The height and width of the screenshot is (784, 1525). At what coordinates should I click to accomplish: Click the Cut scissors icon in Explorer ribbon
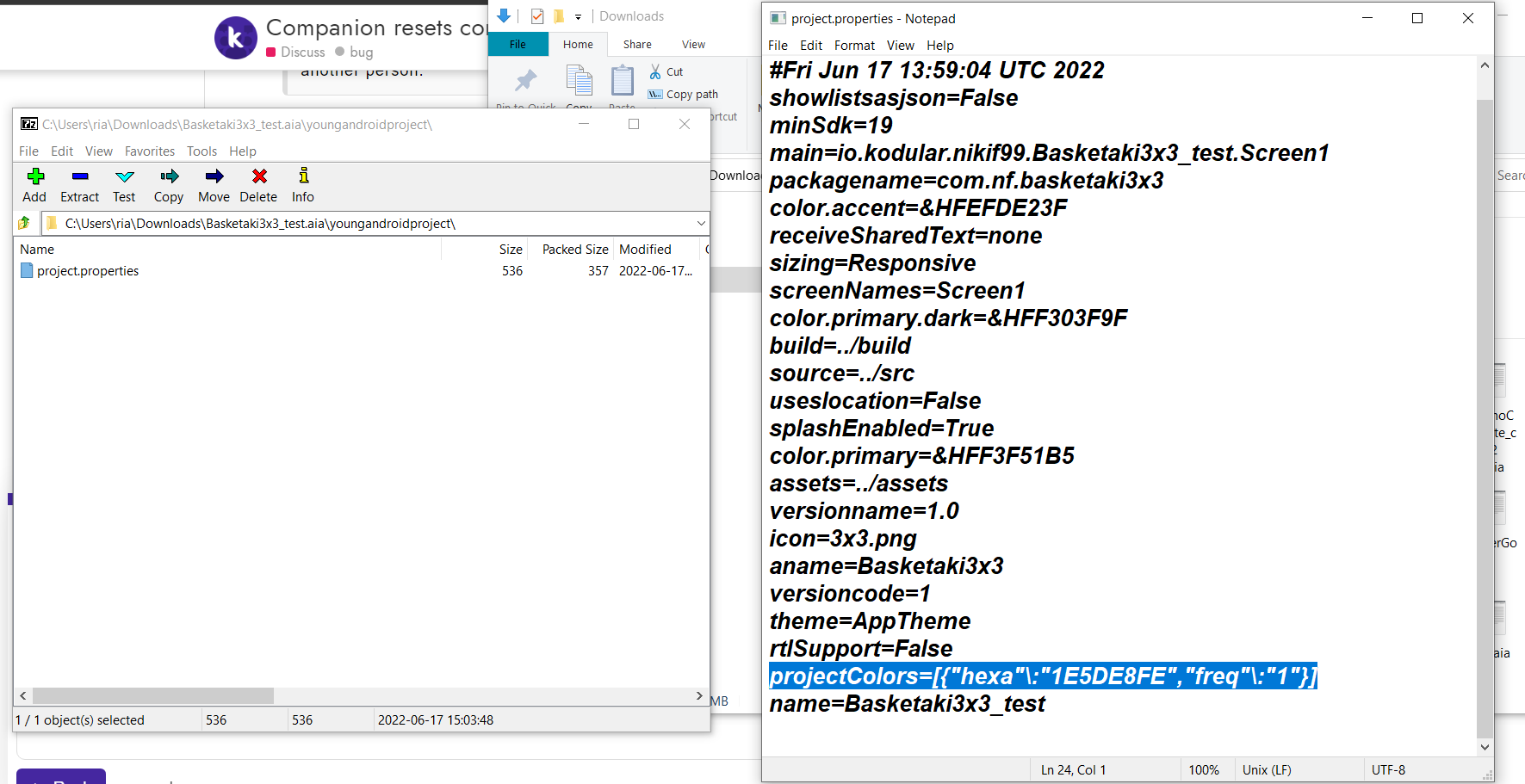pyautogui.click(x=655, y=71)
